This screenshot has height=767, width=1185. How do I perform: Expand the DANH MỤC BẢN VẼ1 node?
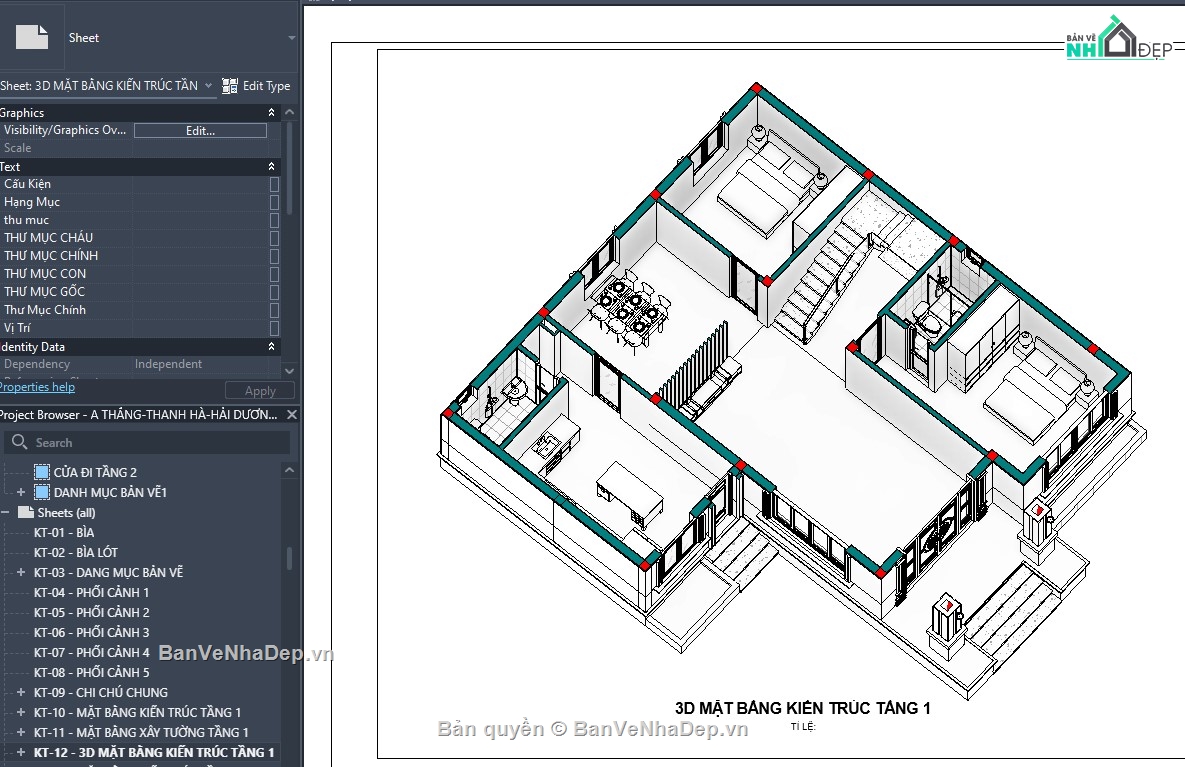tap(21, 492)
